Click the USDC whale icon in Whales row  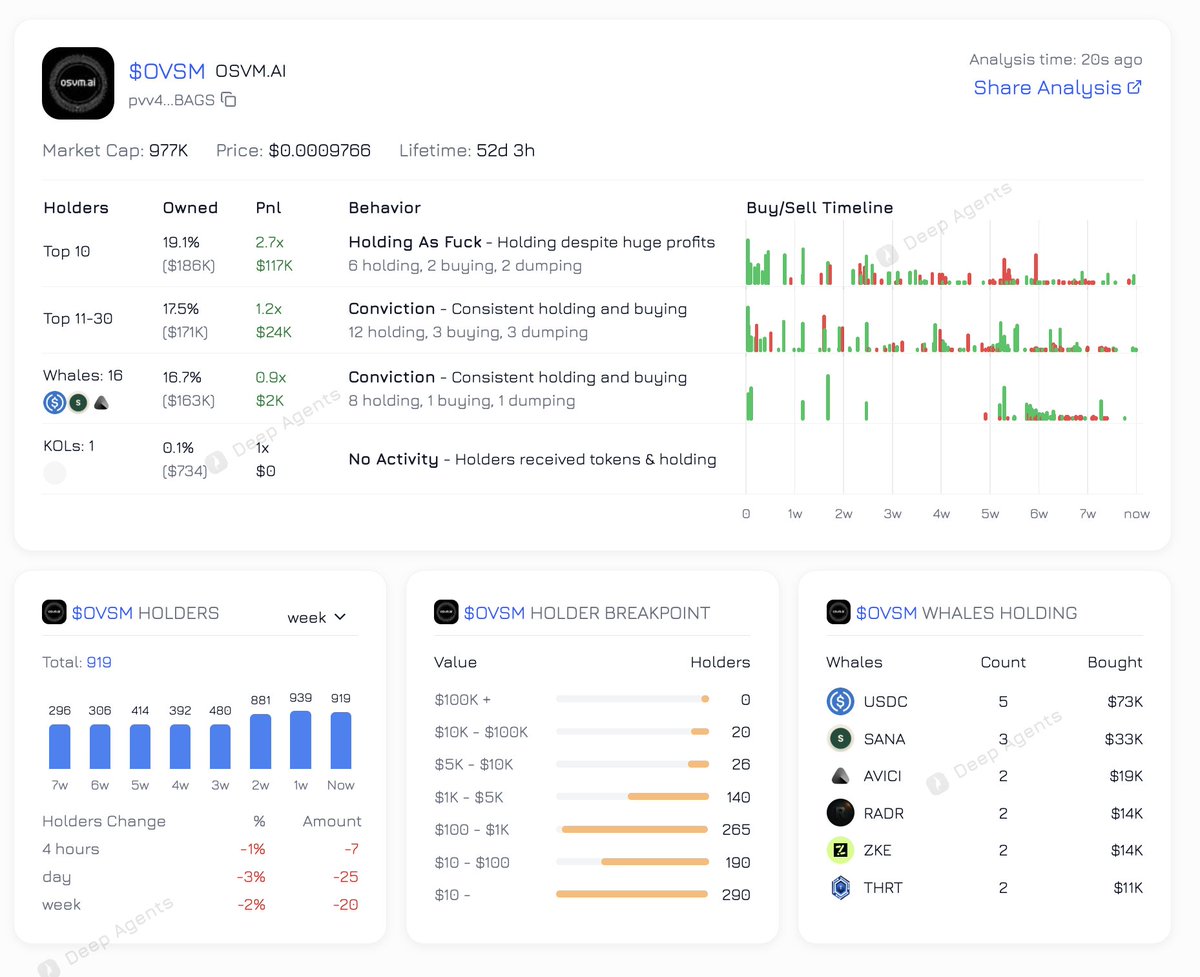pyautogui.click(x=55, y=403)
